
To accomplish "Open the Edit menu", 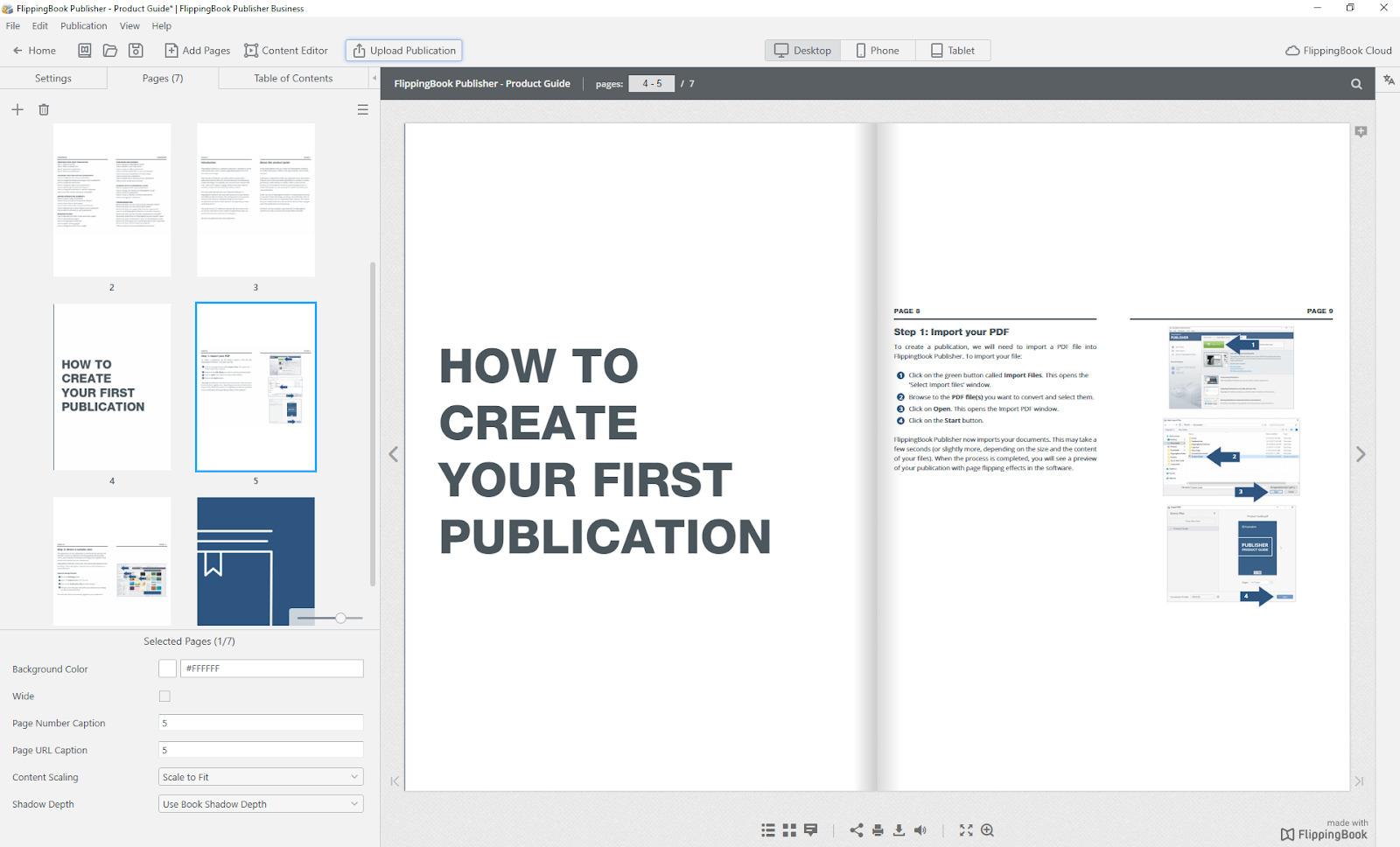I will (x=40, y=26).
